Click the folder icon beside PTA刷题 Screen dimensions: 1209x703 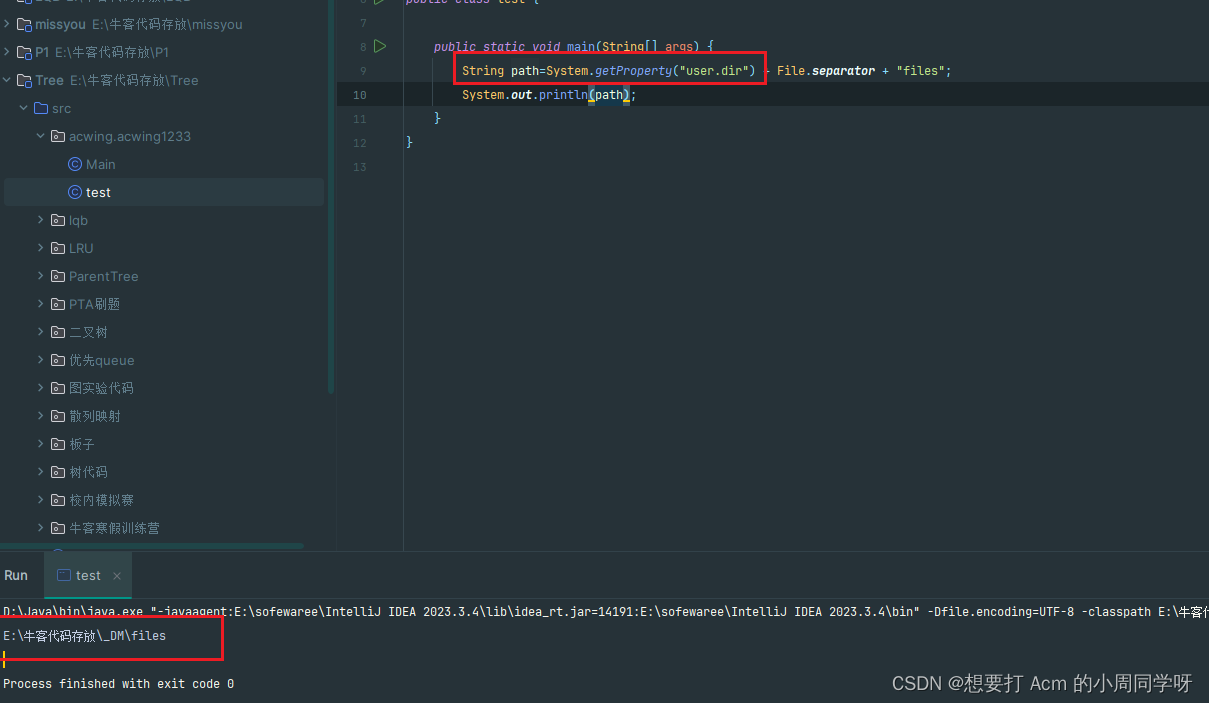[57, 304]
